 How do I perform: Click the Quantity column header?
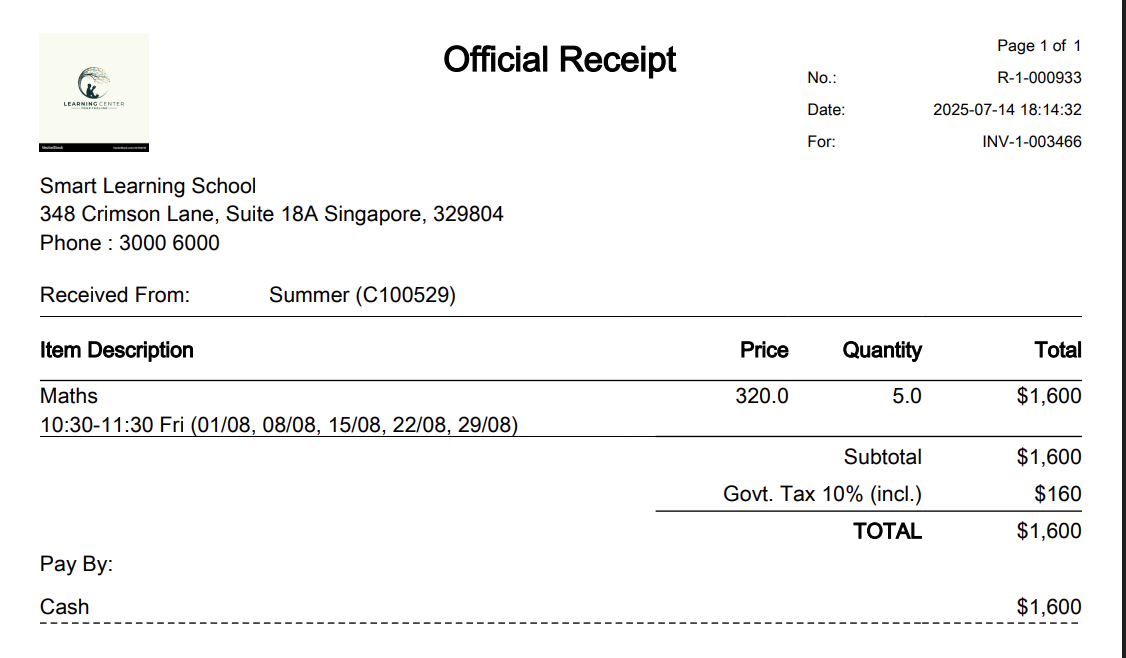click(882, 351)
